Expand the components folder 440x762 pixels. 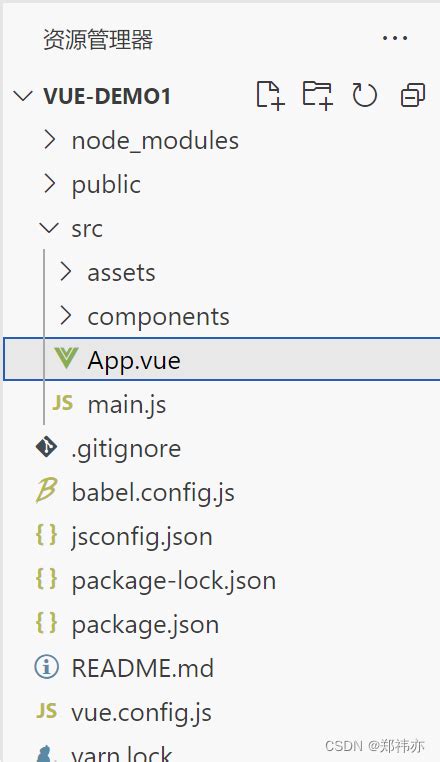tap(66, 316)
